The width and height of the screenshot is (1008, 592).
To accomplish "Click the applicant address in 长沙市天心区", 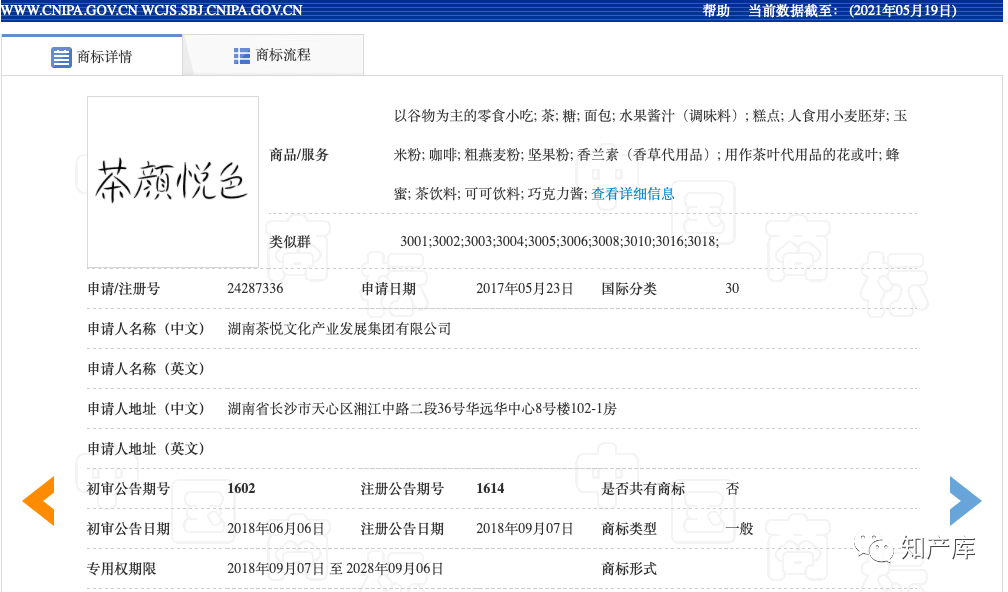I will pyautogui.click(x=422, y=409).
